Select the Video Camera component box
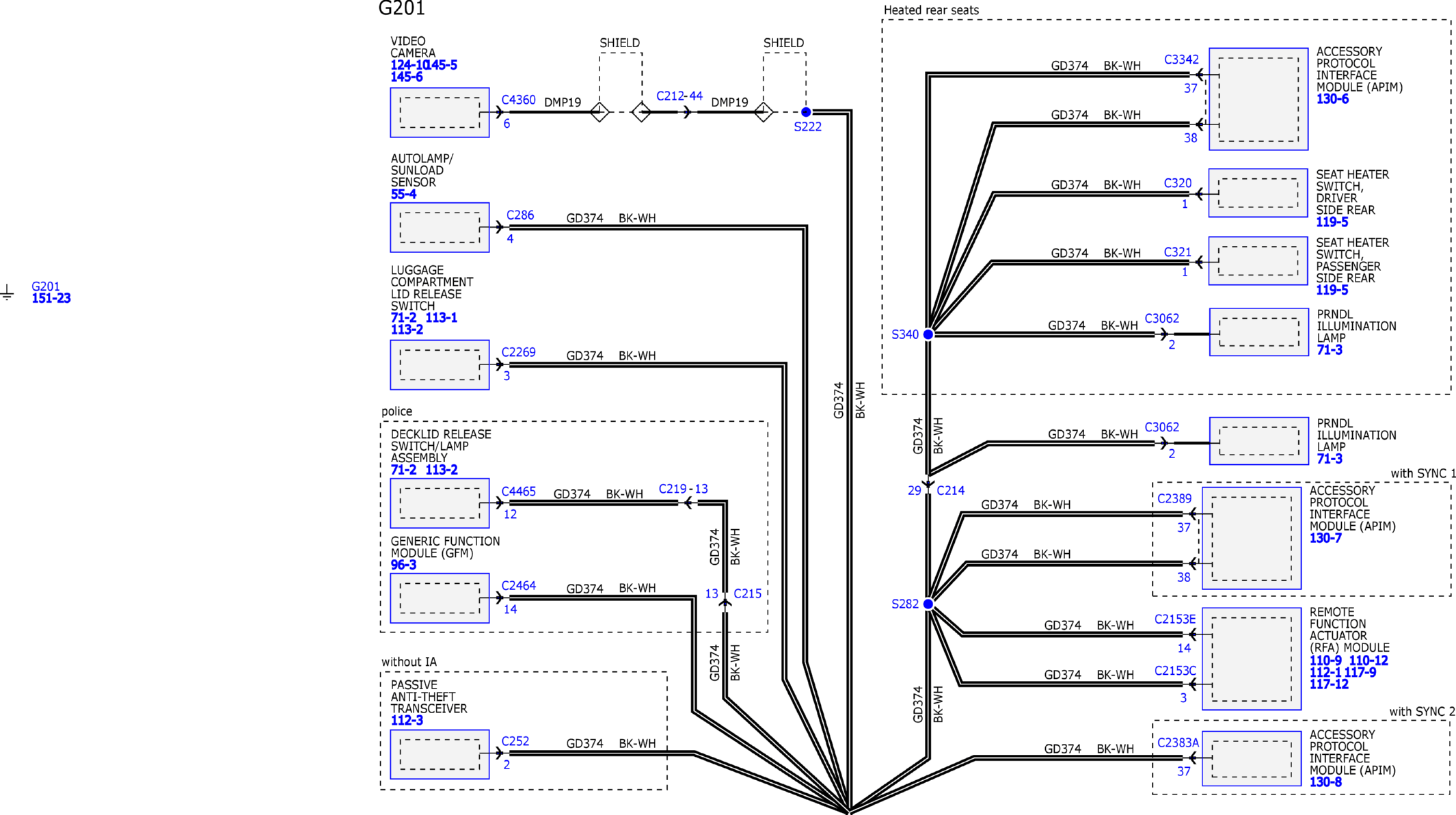Image resolution: width=1456 pixels, height=815 pixels. click(x=440, y=113)
